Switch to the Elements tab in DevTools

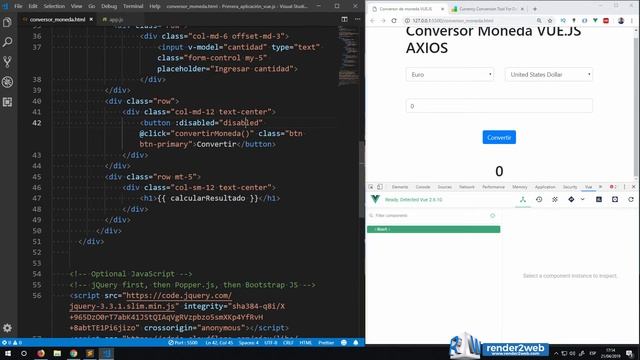[400, 187]
